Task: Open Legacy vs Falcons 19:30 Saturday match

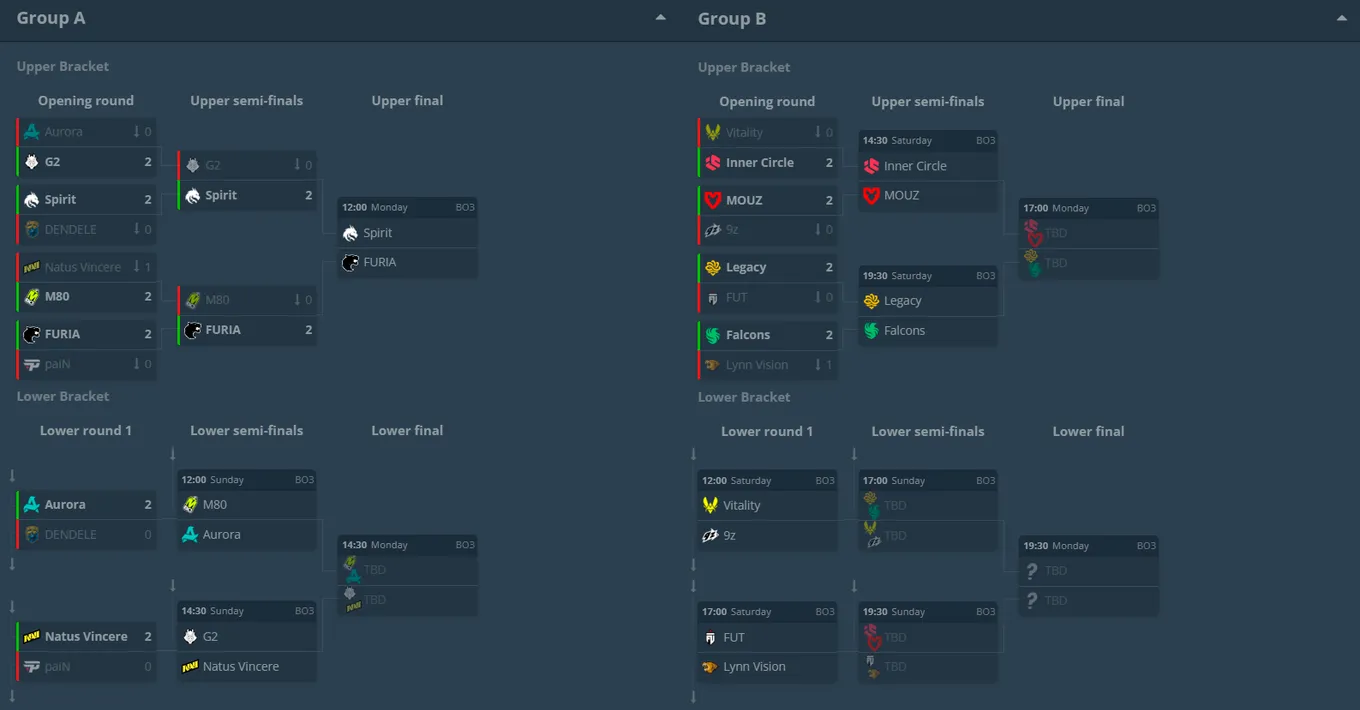Action: click(929, 306)
